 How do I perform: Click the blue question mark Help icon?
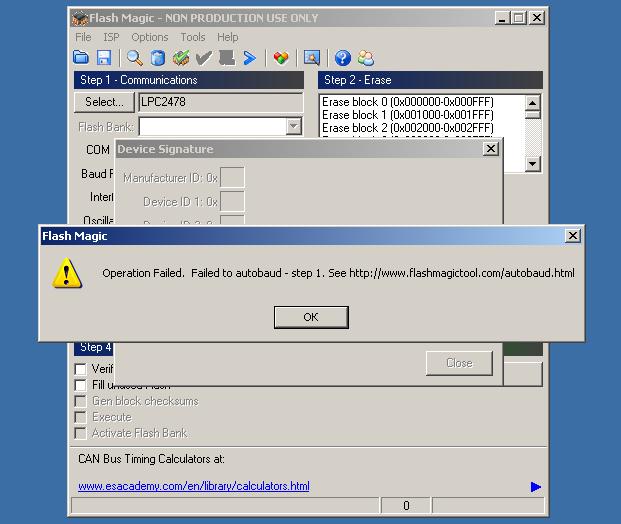(343, 58)
